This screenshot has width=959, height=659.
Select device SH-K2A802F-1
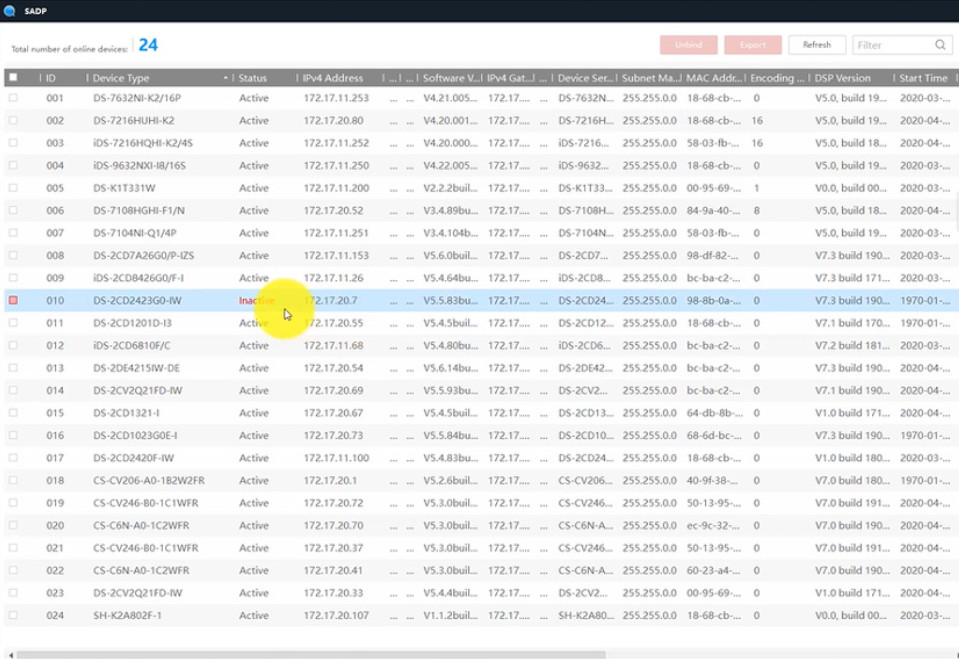(x=127, y=615)
